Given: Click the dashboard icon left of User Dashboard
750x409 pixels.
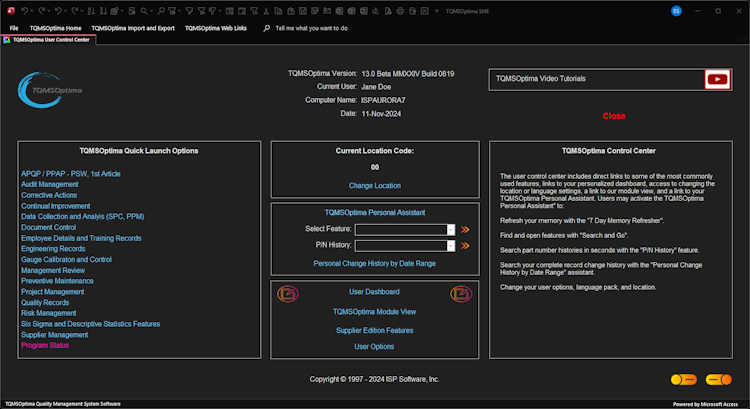Looking at the screenshot, I should point(288,294).
